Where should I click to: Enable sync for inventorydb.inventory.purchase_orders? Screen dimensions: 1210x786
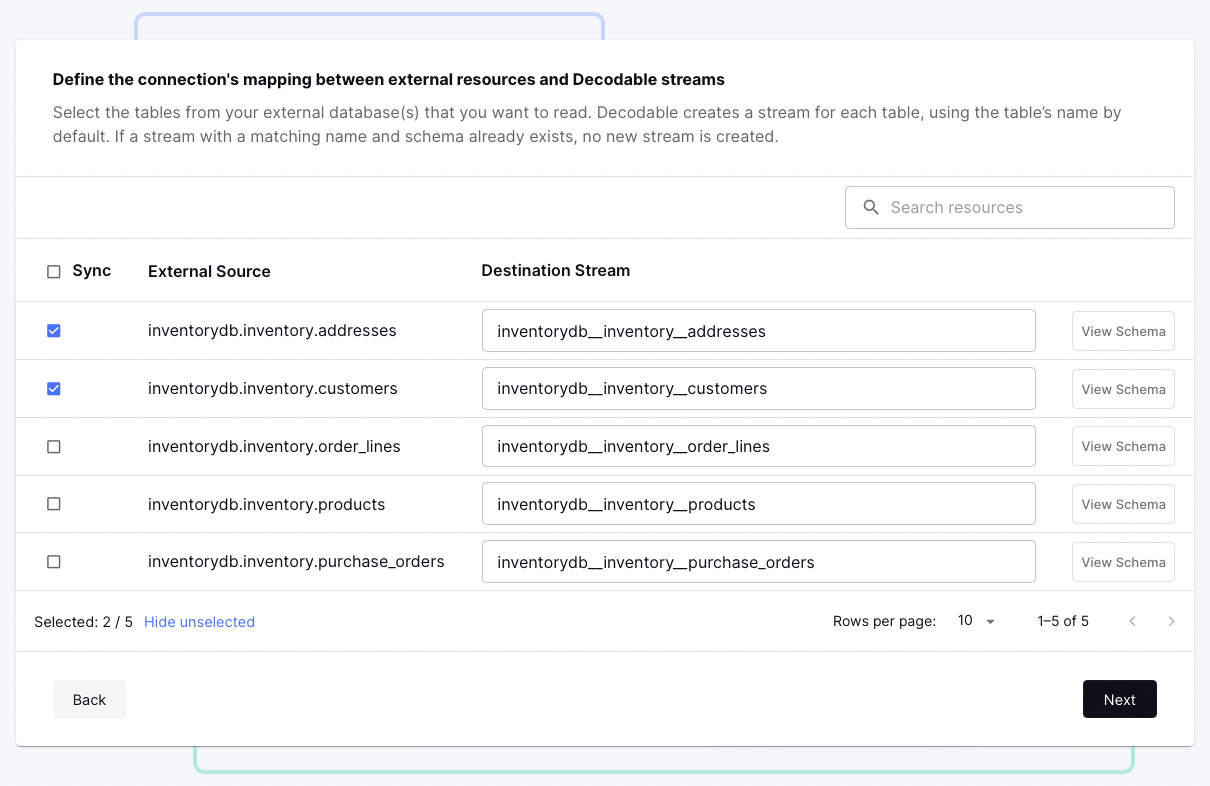[54, 561]
